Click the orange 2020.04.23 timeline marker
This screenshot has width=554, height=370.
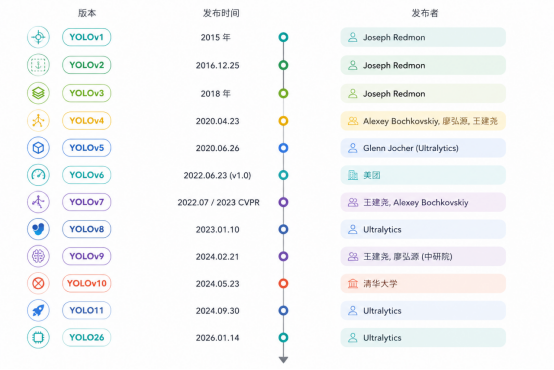click(x=283, y=121)
